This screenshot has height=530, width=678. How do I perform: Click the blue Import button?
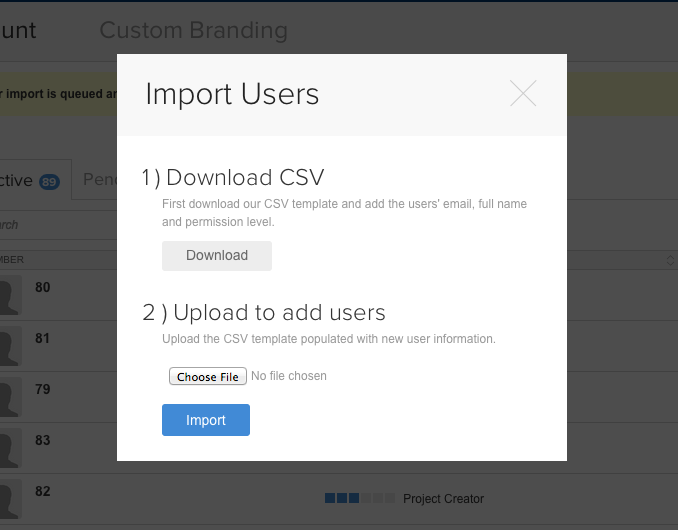point(206,420)
